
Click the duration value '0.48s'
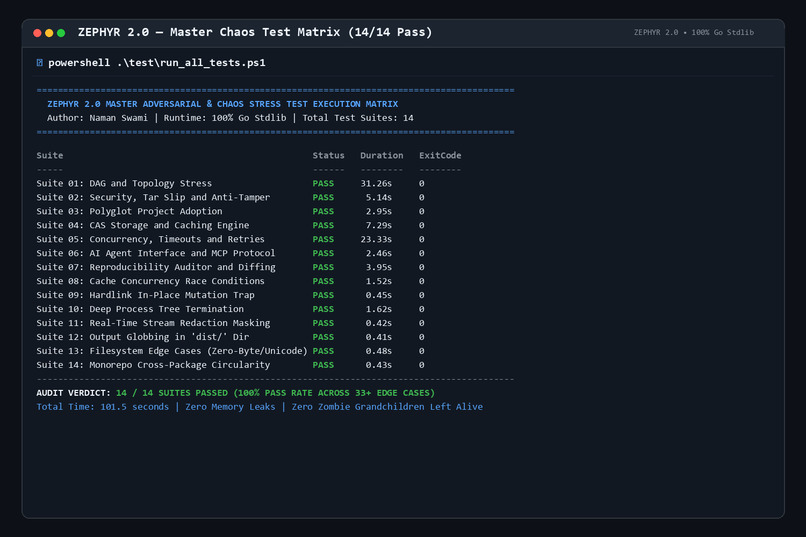379,350
